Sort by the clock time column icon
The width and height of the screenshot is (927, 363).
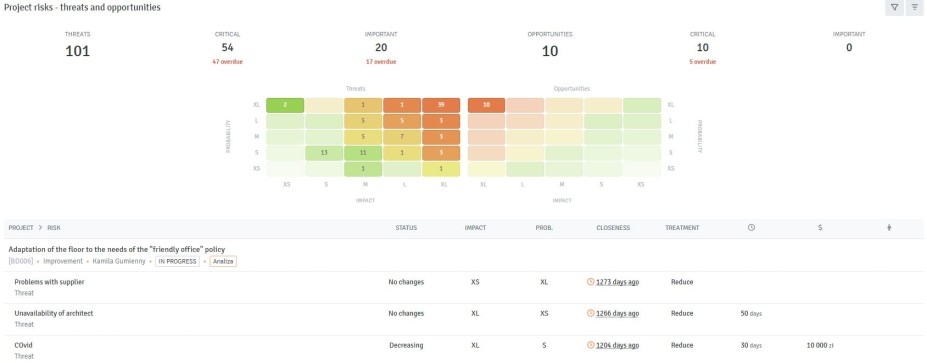[x=751, y=228]
